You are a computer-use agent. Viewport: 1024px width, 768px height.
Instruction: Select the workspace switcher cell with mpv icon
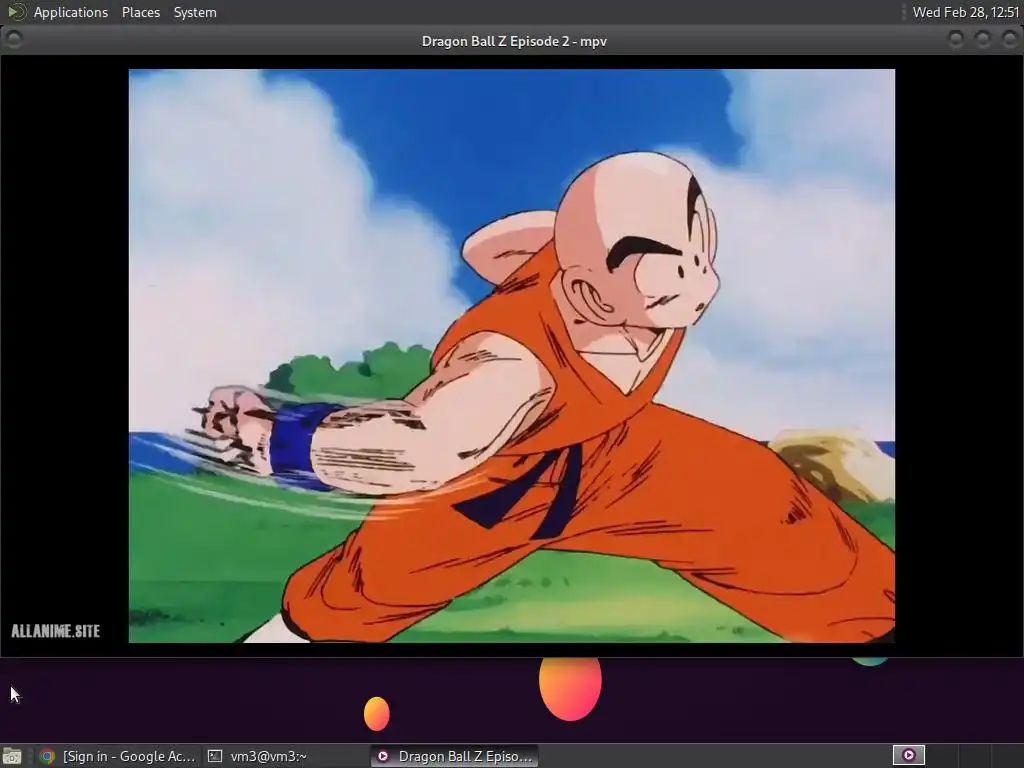[x=908, y=756]
